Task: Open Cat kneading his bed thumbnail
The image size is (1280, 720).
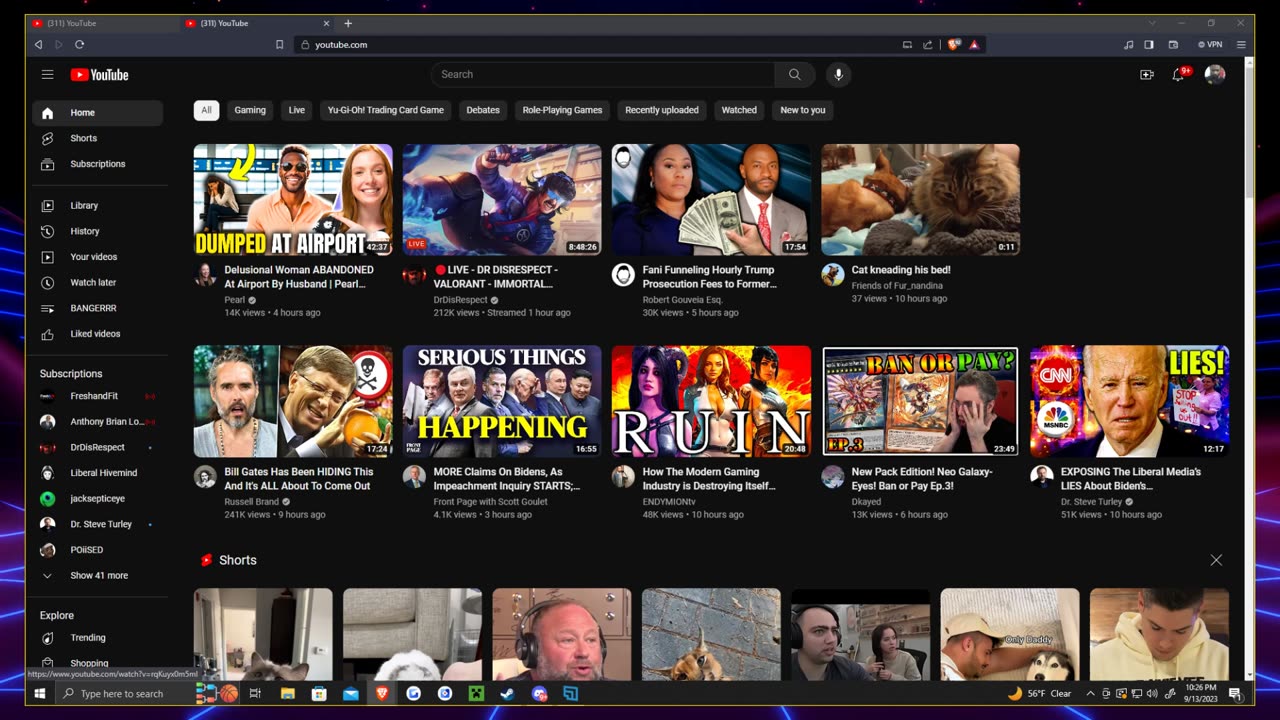Action: (x=920, y=200)
